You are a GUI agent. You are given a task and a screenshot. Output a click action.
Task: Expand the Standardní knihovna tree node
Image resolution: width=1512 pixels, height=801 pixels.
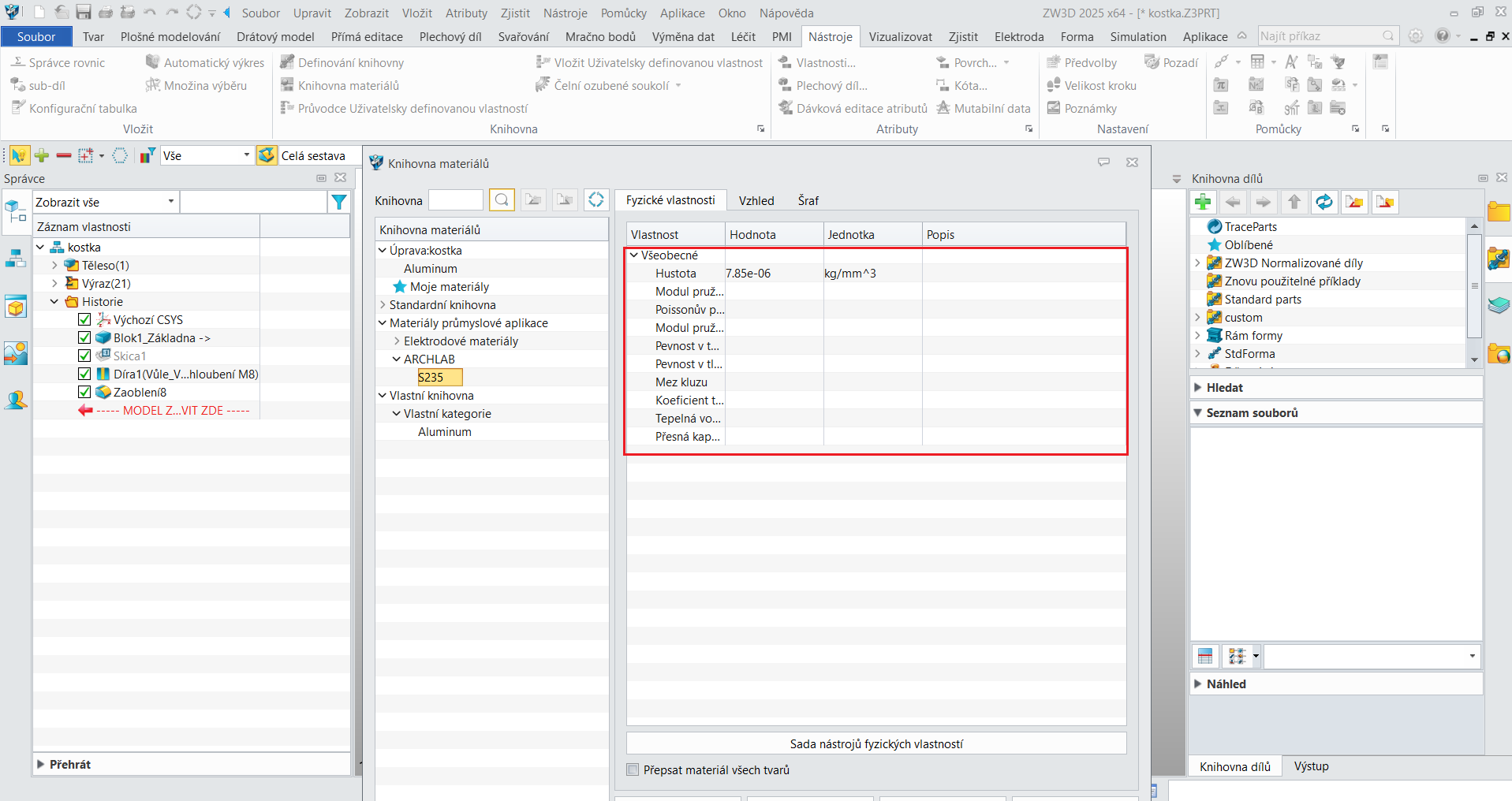pos(383,305)
